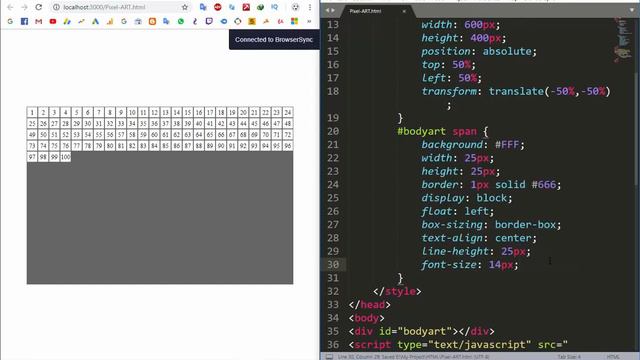The height and width of the screenshot is (360, 640).
Task: Click line number 30 in the gutter
Action: coord(333,264)
